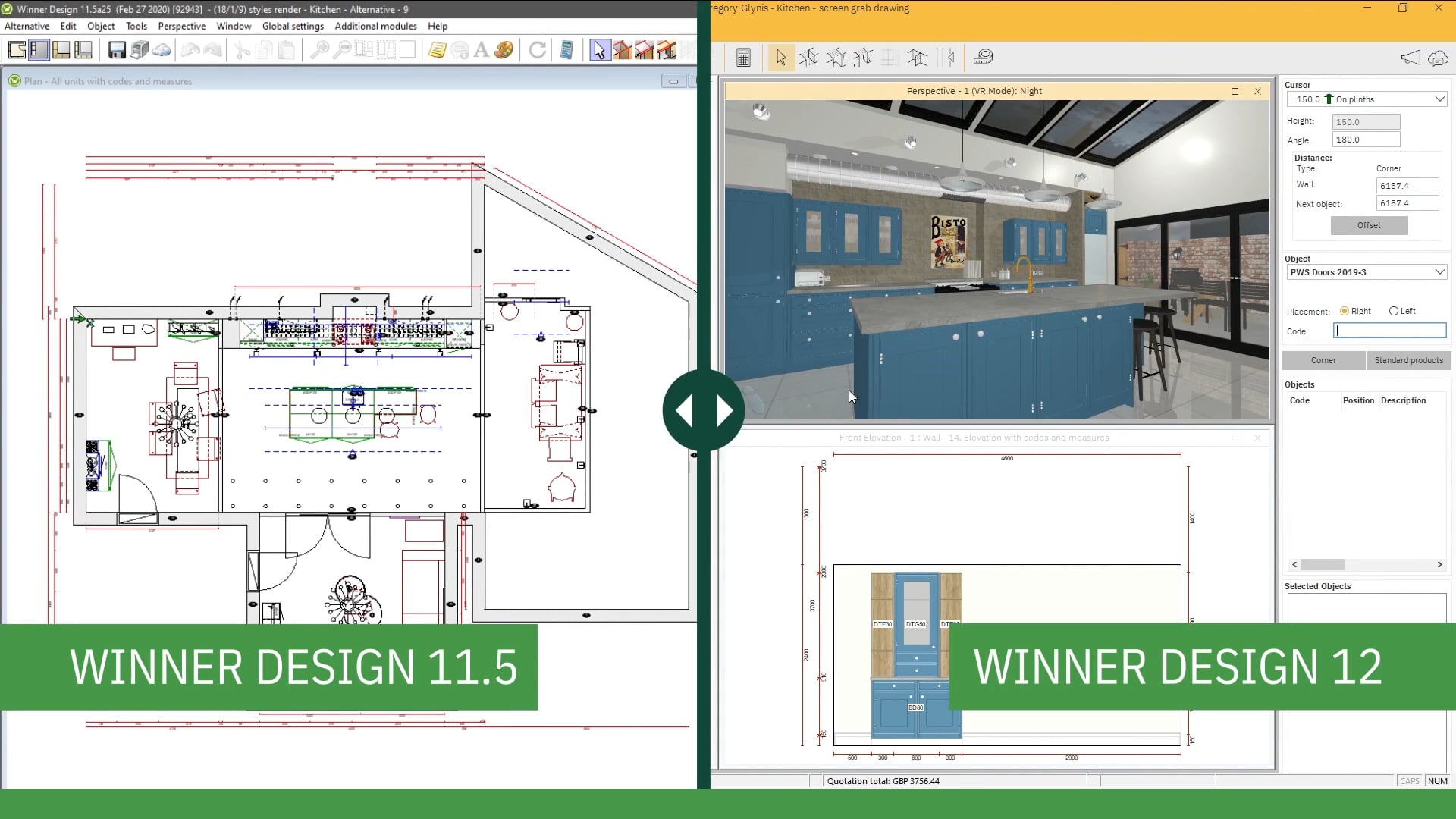Select the highlighted pointer tool in Winner 12
Viewport: 1456px width, 819px height.
click(x=781, y=58)
